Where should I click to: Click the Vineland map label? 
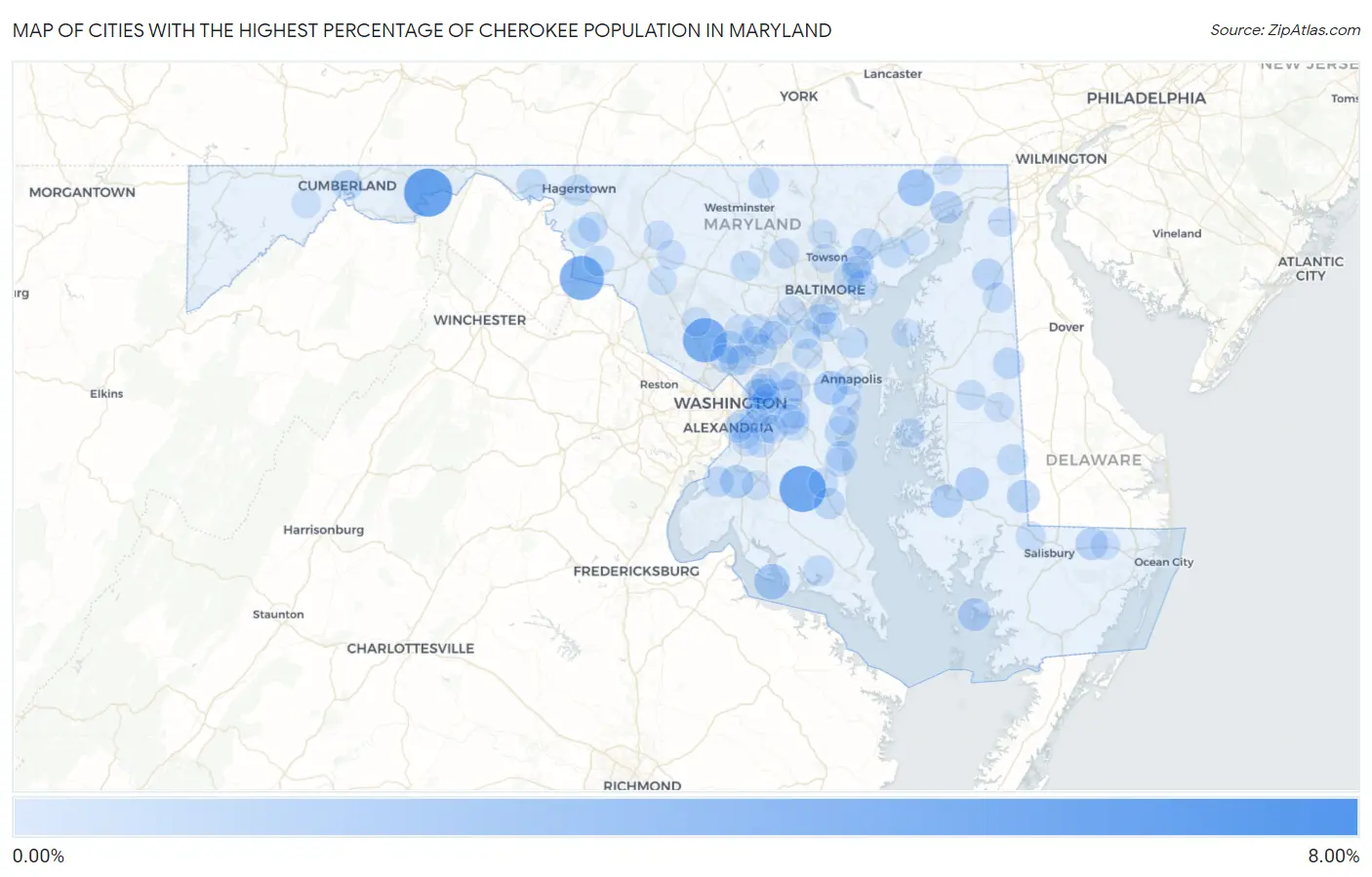1177,233
